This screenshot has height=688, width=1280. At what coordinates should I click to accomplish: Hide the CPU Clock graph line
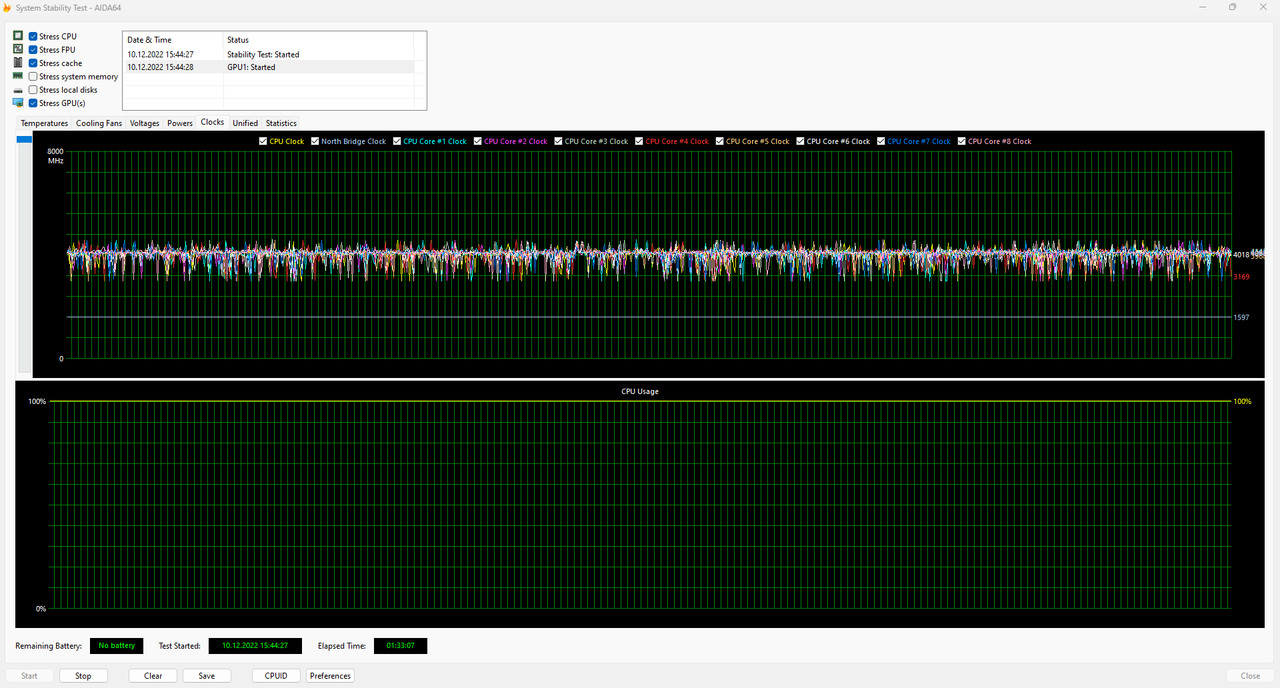[x=263, y=141]
